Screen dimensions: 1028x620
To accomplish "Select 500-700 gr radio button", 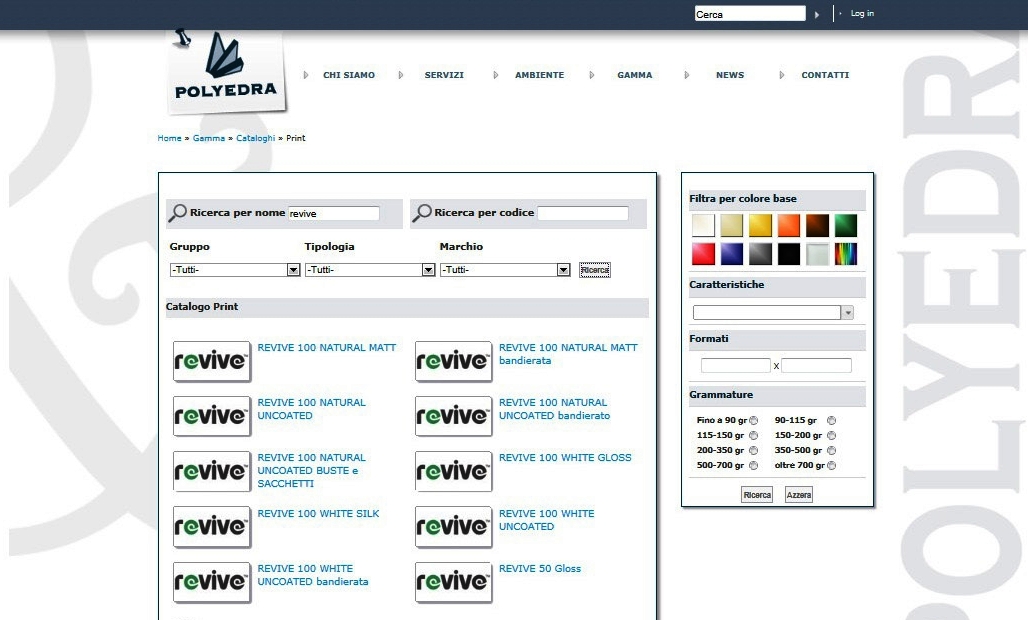I will (x=753, y=466).
